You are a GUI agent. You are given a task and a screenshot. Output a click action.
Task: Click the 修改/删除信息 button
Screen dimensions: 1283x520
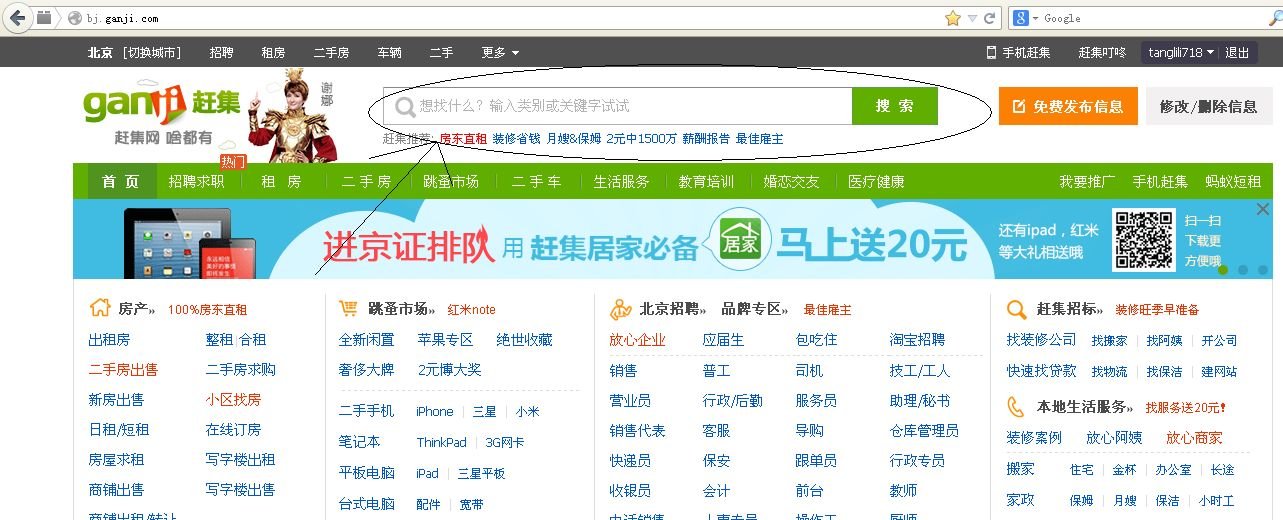(x=1208, y=106)
